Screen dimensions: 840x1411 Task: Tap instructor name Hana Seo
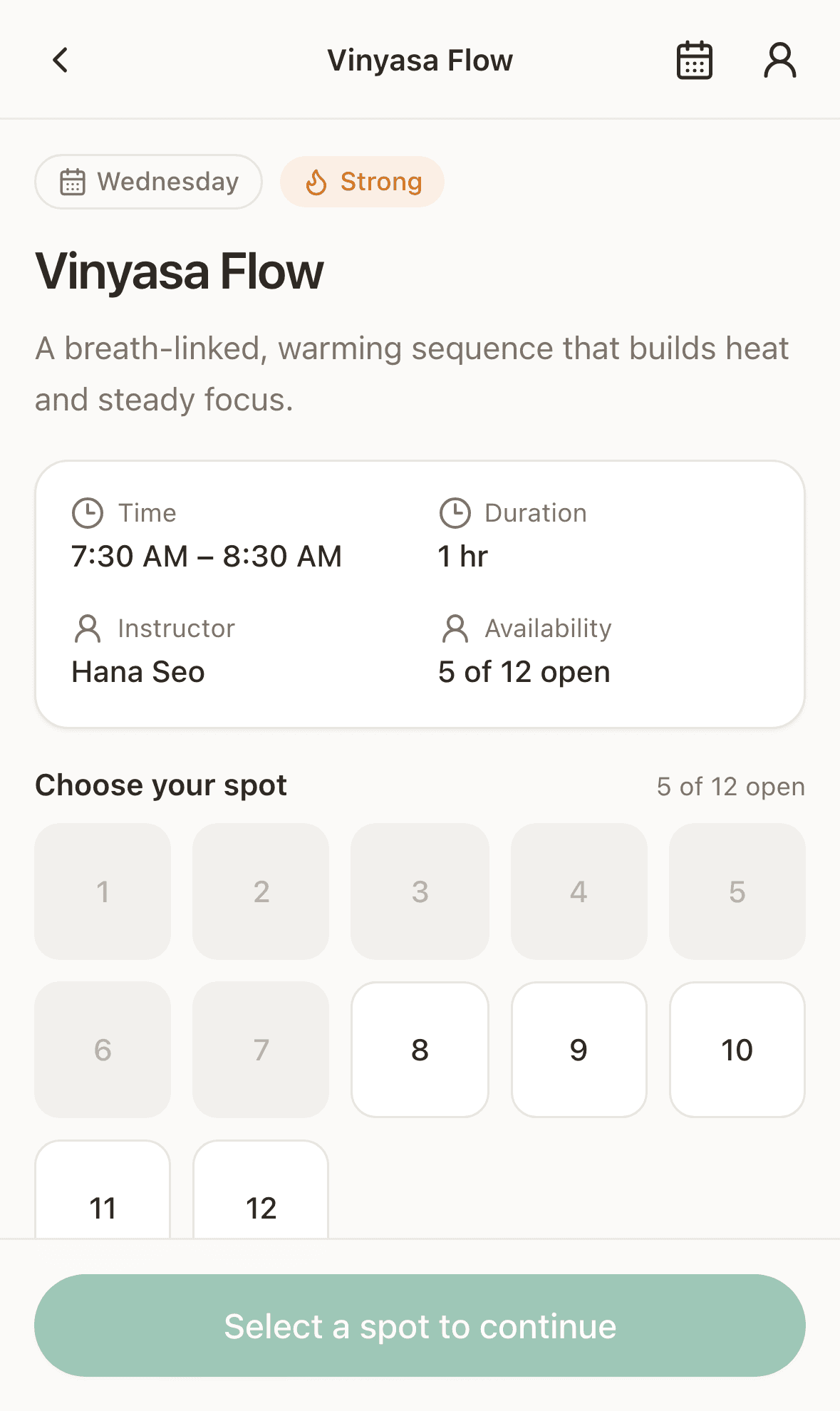coord(138,672)
